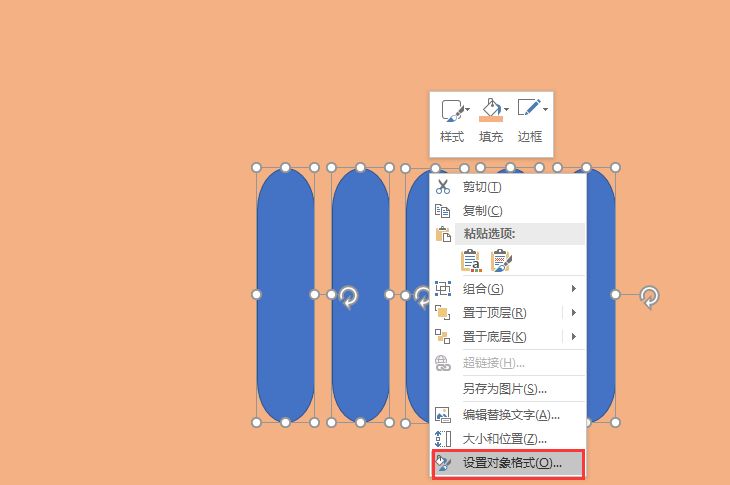Open the Group (组合) submenu arrow

pyautogui.click(x=574, y=289)
